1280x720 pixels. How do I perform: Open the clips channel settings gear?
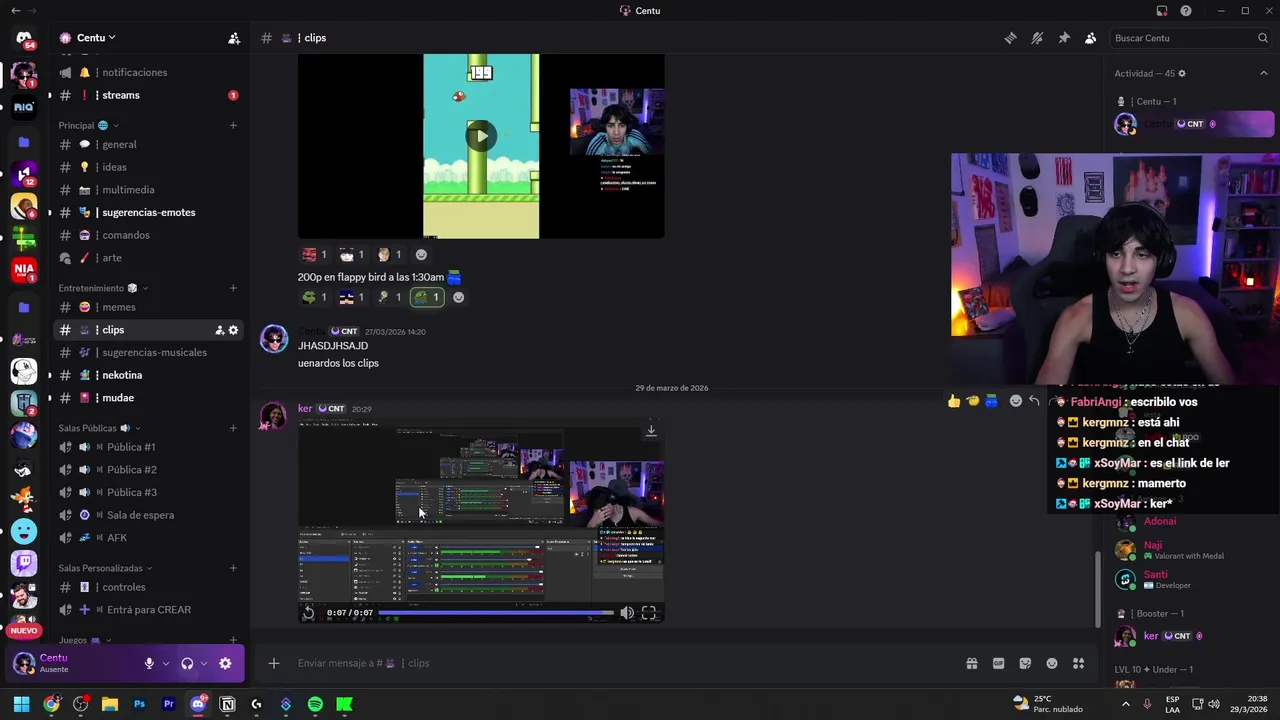click(234, 330)
